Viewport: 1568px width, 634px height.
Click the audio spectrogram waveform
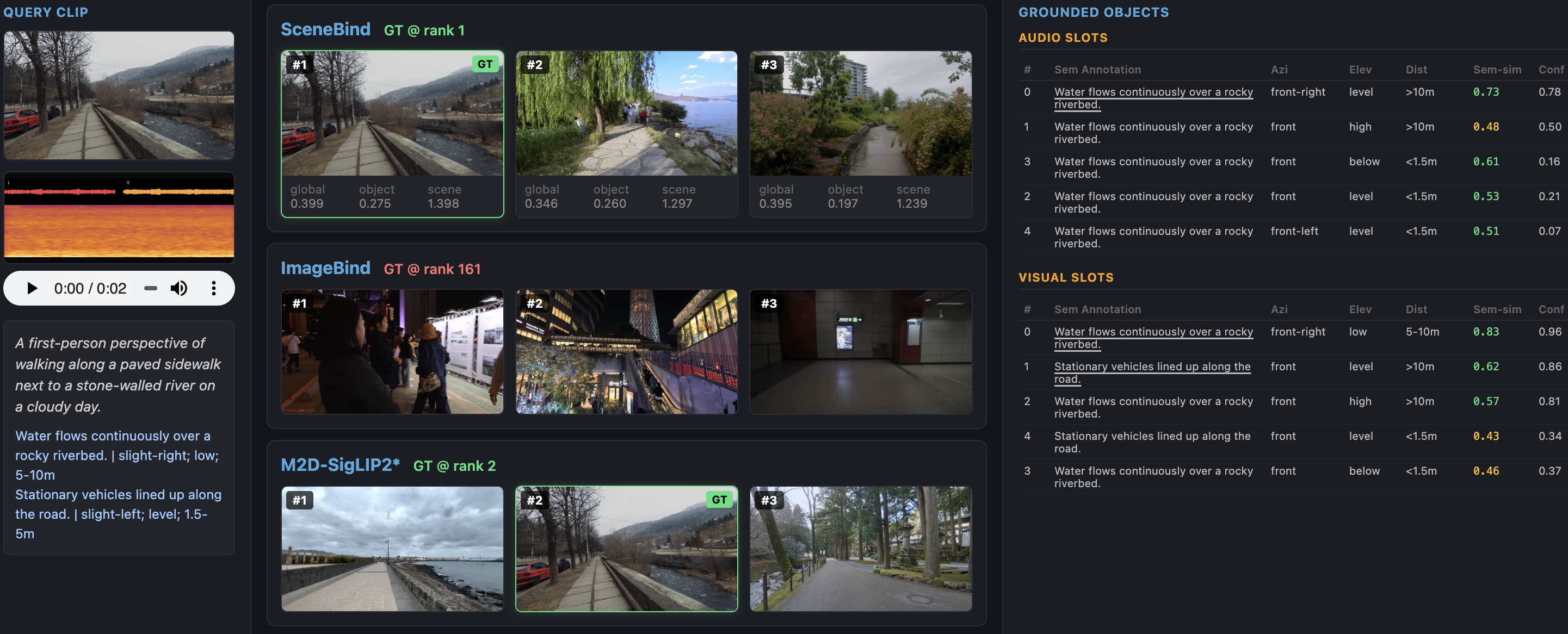pos(119,217)
